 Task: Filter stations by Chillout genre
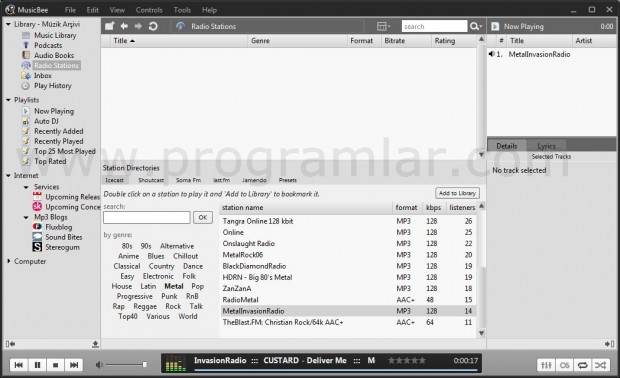coord(185,256)
